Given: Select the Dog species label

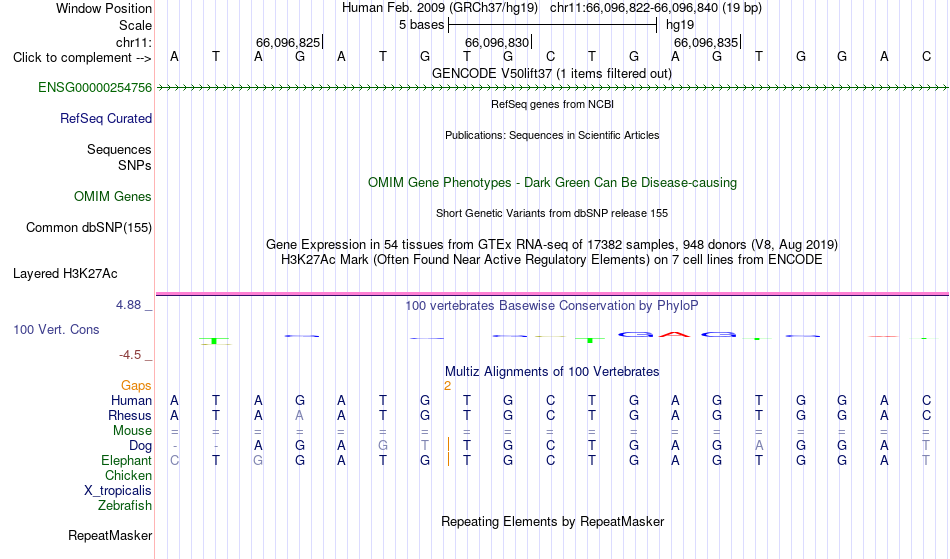Looking at the screenshot, I should [x=140, y=445].
